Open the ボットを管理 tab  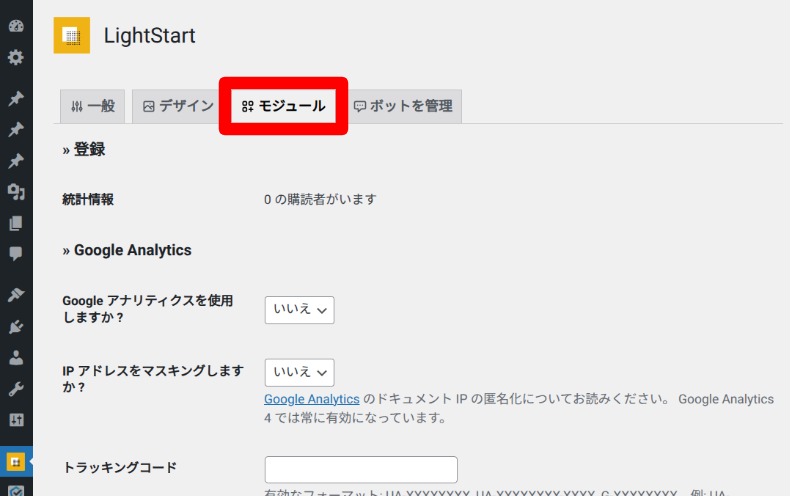tap(403, 106)
